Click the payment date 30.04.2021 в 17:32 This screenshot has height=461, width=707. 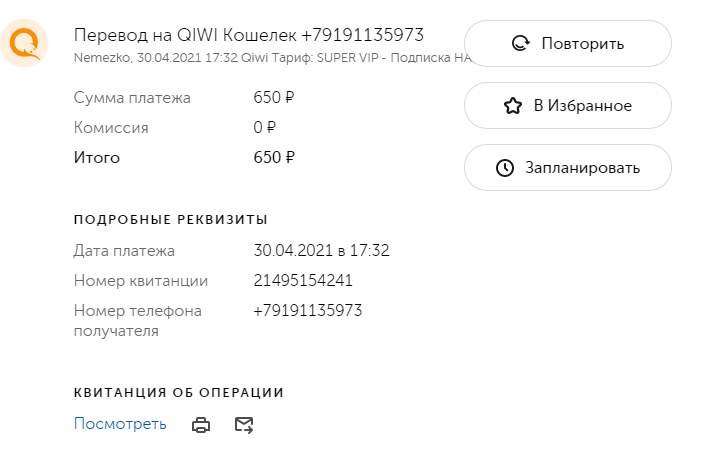321,250
